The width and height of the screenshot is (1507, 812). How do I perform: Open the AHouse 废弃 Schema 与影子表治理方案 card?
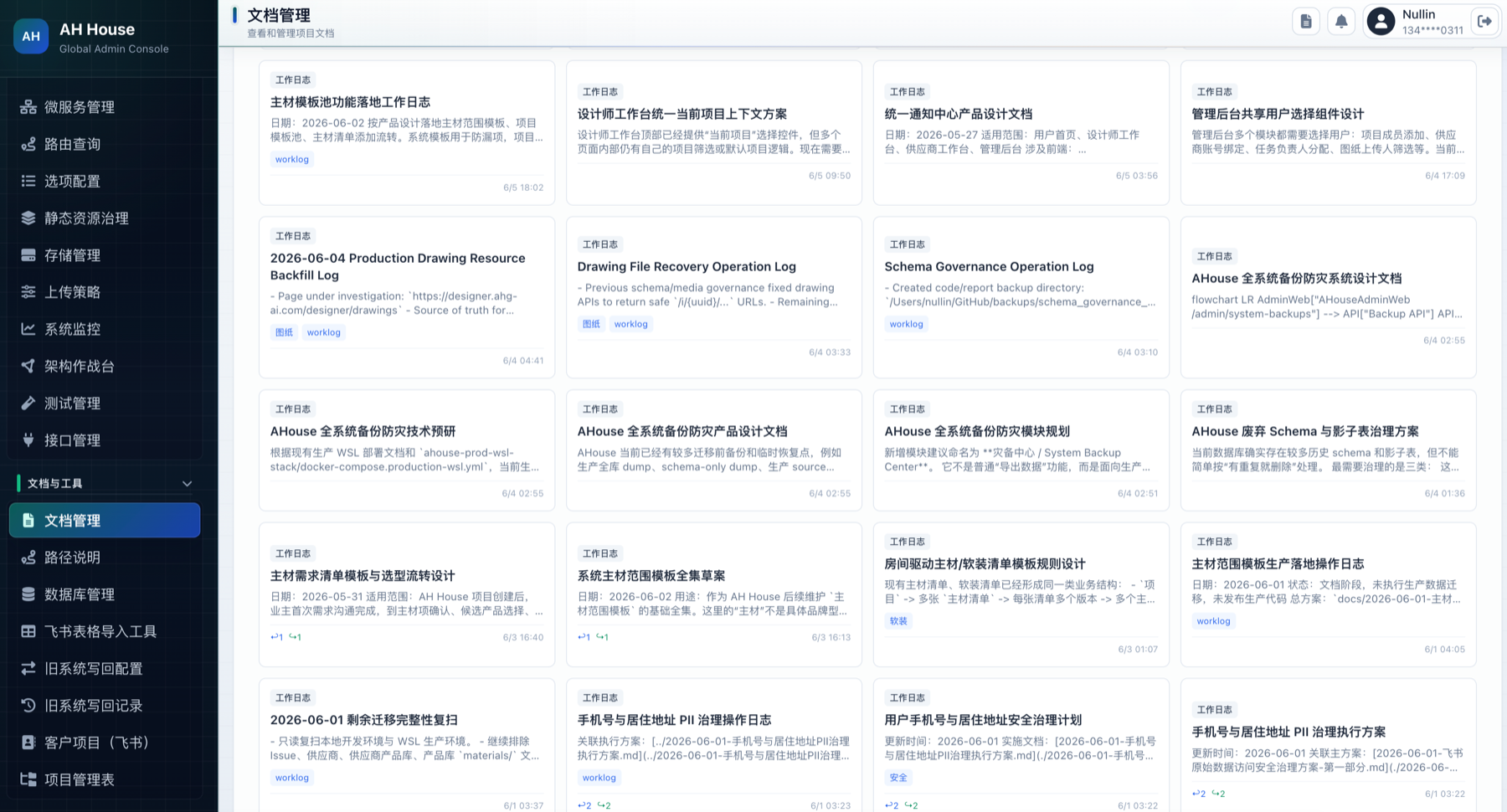tap(1329, 450)
